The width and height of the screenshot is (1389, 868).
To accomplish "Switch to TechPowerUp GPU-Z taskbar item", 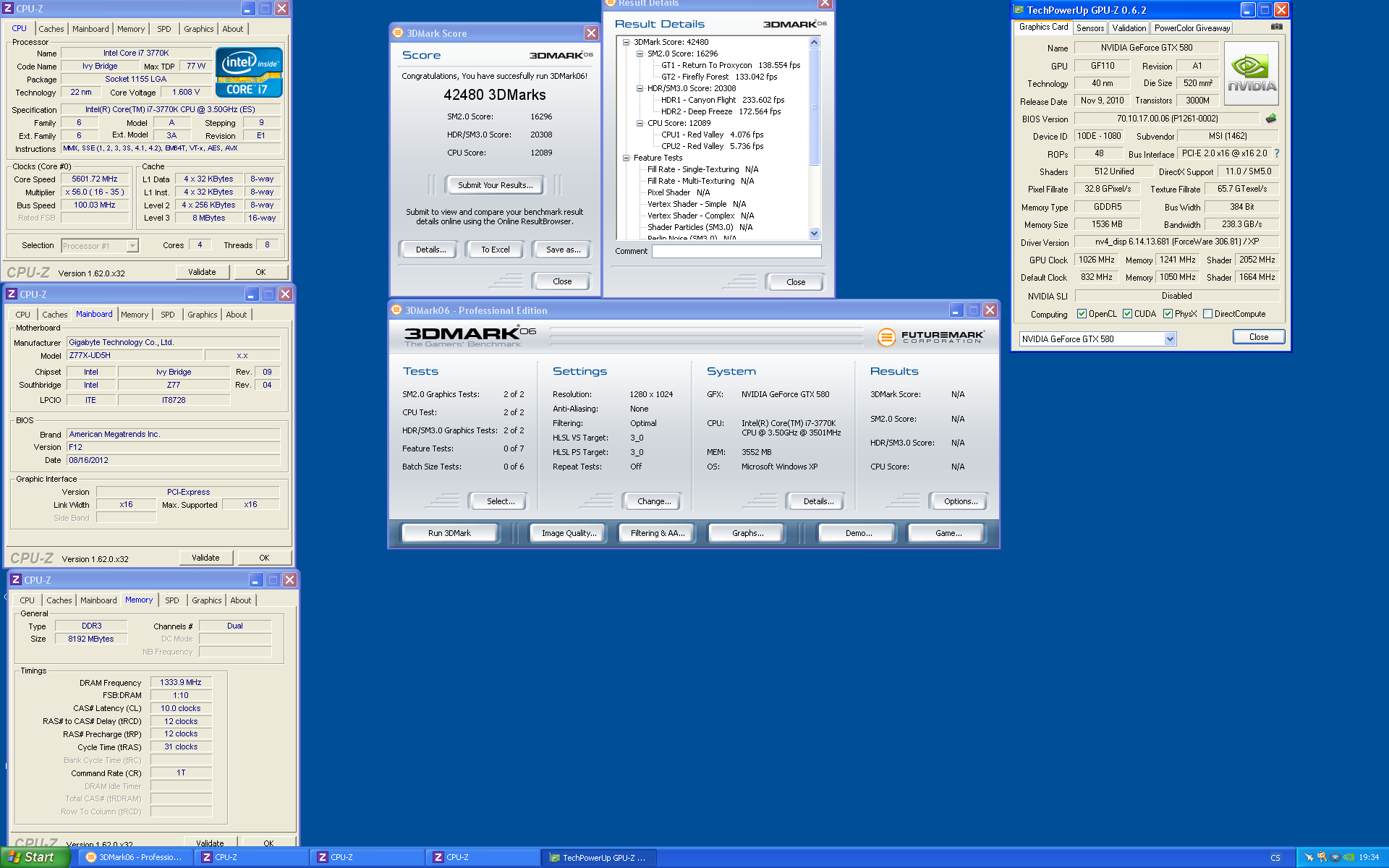I will pyautogui.click(x=599, y=857).
